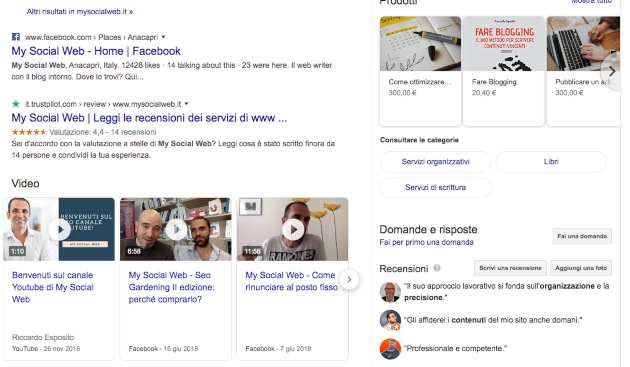
Task: Click the Gli affiderei i contenuti review text
Action: [x=493, y=320]
